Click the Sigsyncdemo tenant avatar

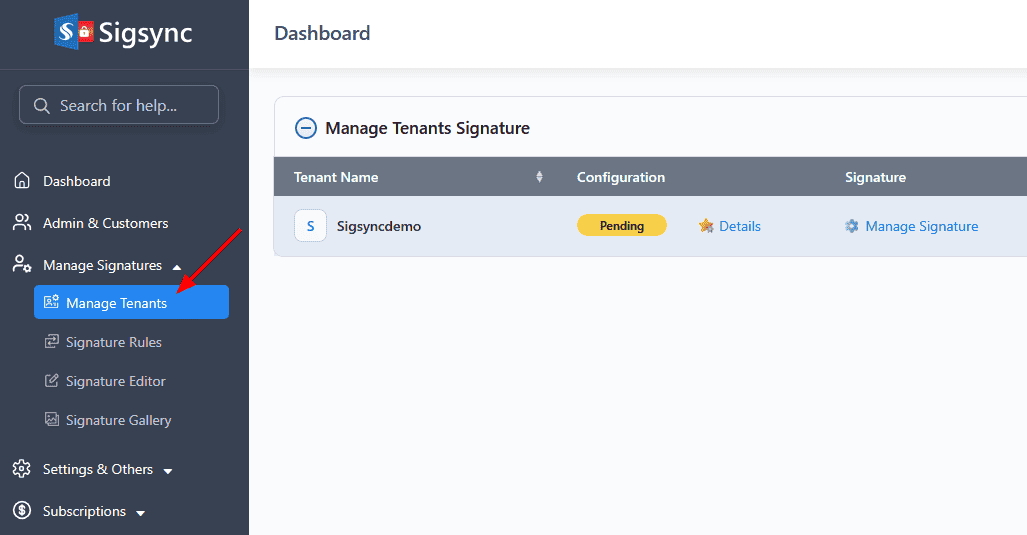[310, 226]
